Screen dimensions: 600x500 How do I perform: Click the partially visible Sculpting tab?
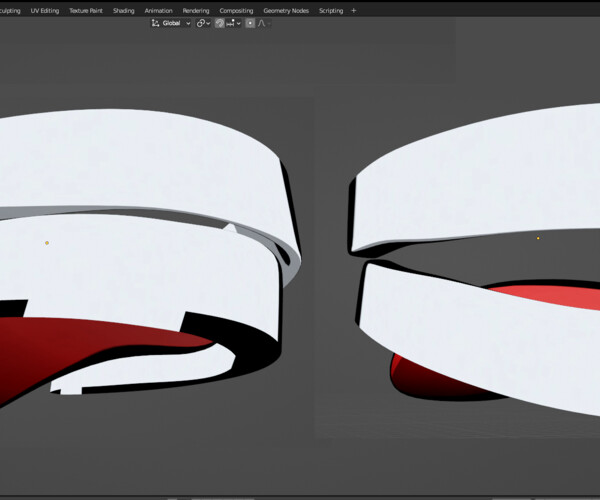[x=10, y=10]
